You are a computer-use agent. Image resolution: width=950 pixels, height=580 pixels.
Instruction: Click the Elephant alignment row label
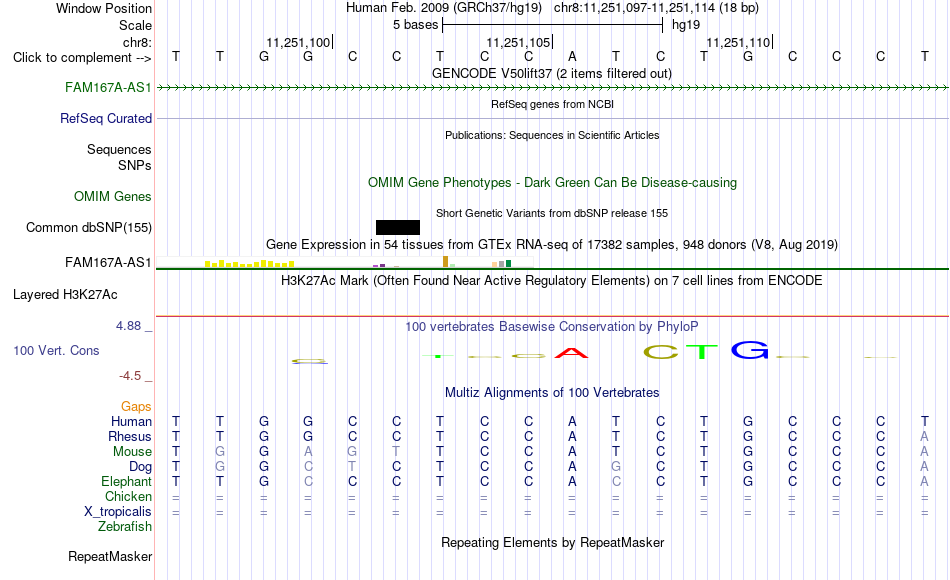(126, 482)
